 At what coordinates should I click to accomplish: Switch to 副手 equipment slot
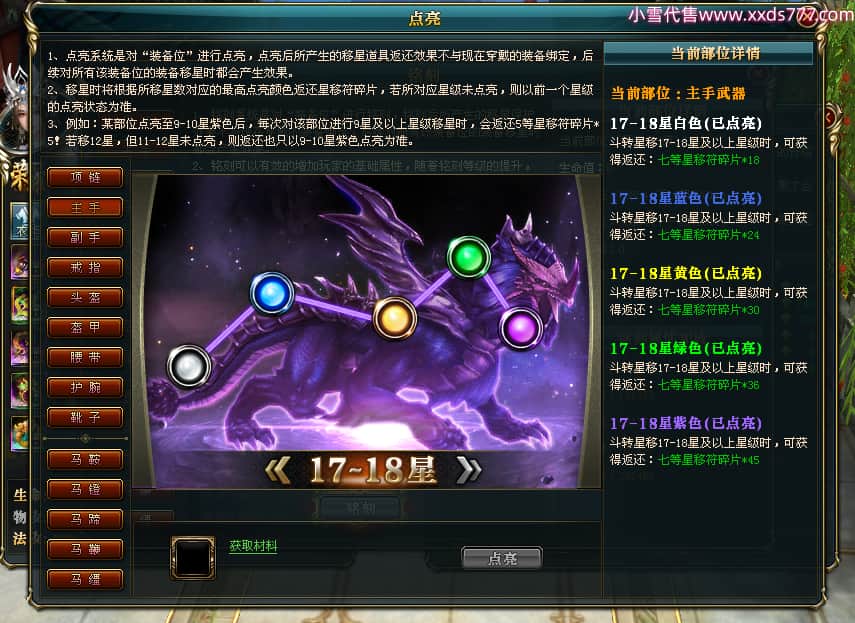85,237
